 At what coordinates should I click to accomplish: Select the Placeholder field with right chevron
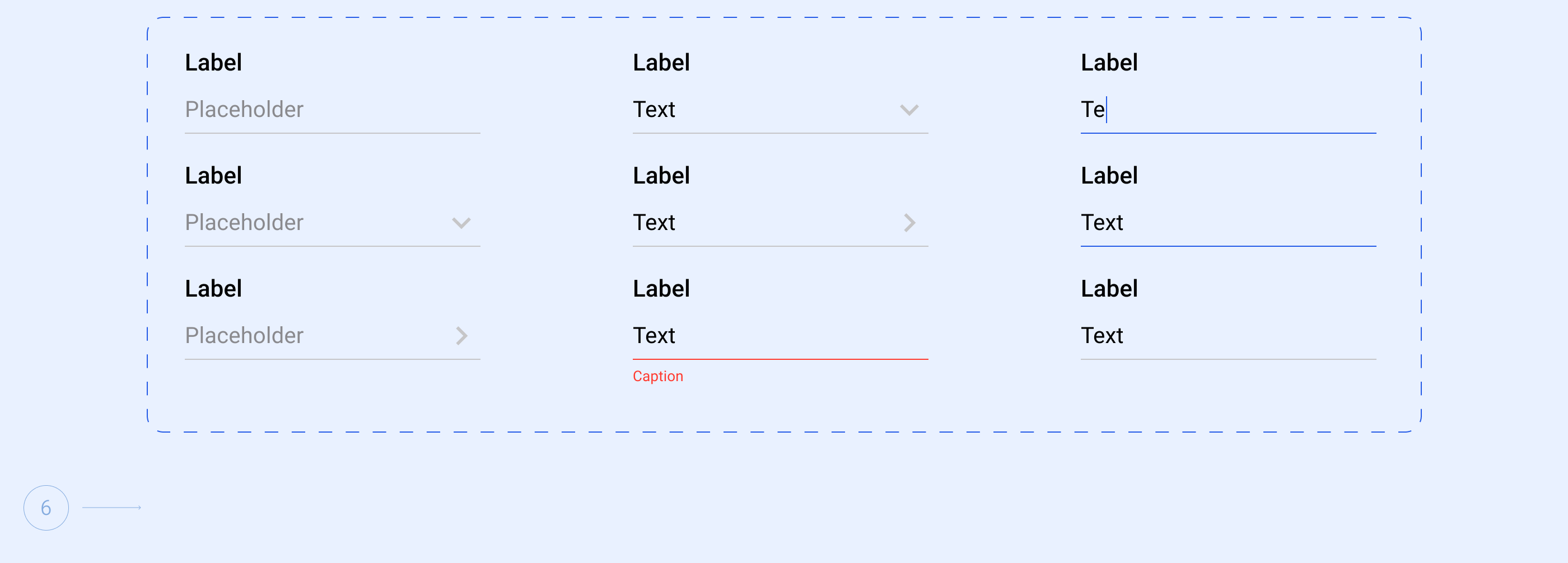tap(316, 336)
